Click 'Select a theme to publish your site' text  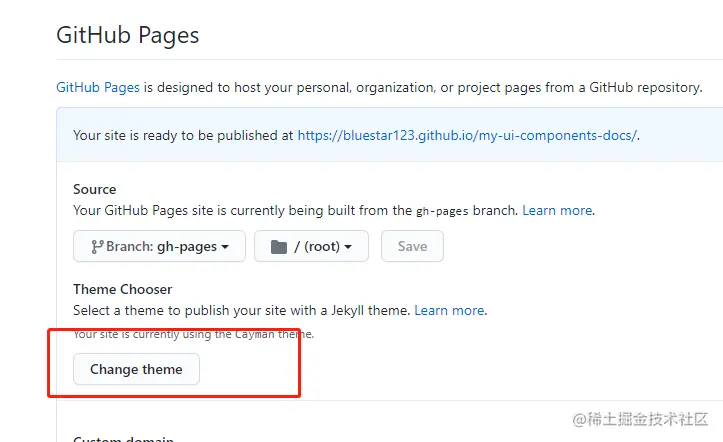242,310
